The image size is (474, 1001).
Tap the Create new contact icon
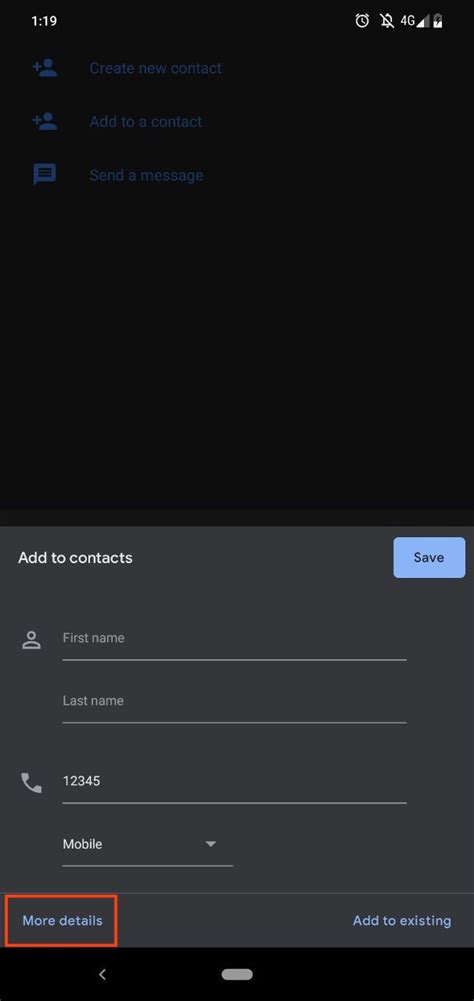coord(45,68)
